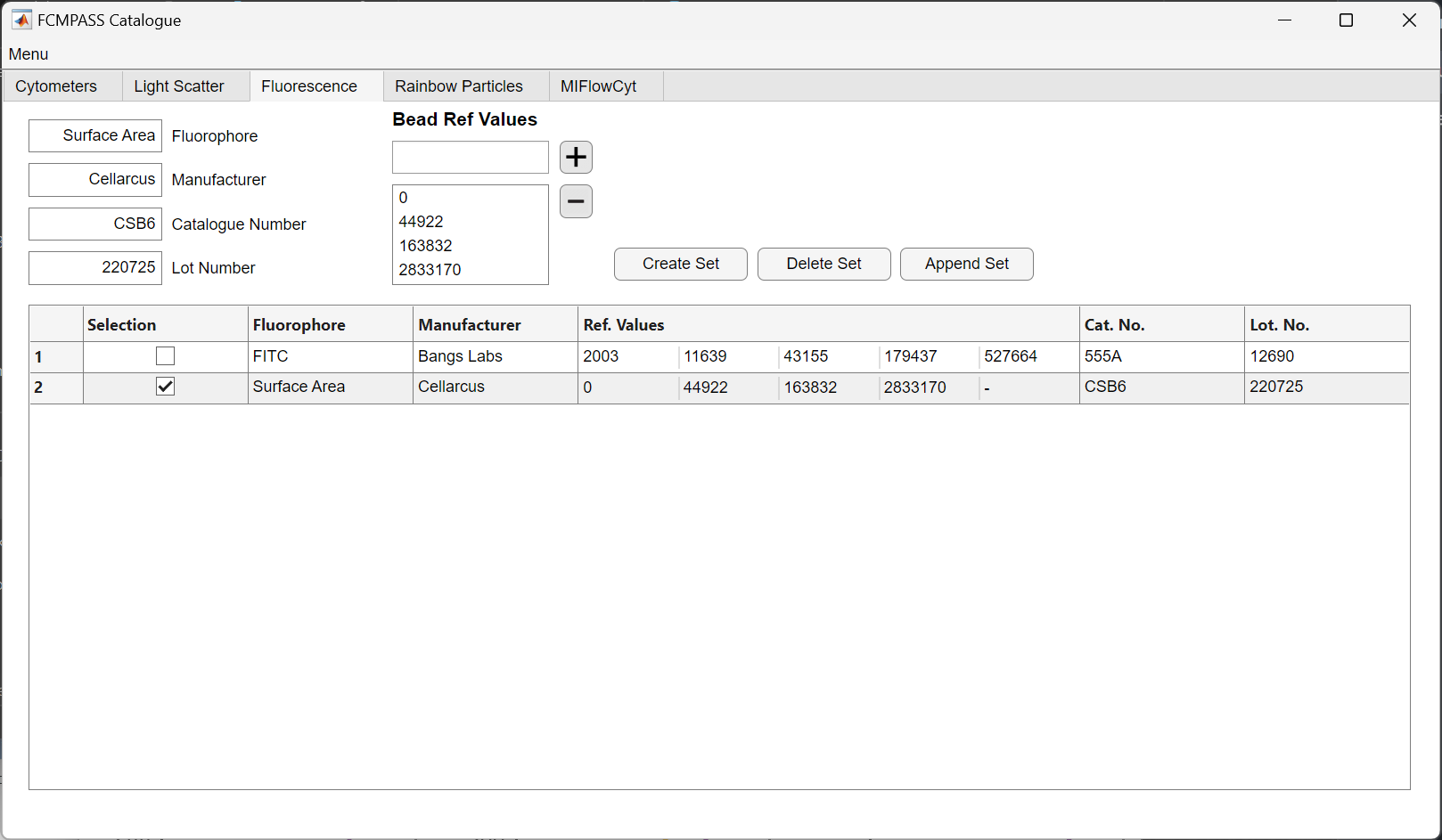Screen dimensions: 1442x840
Task: Click the dash placeholder cell in row 2
Action: coord(1029,387)
